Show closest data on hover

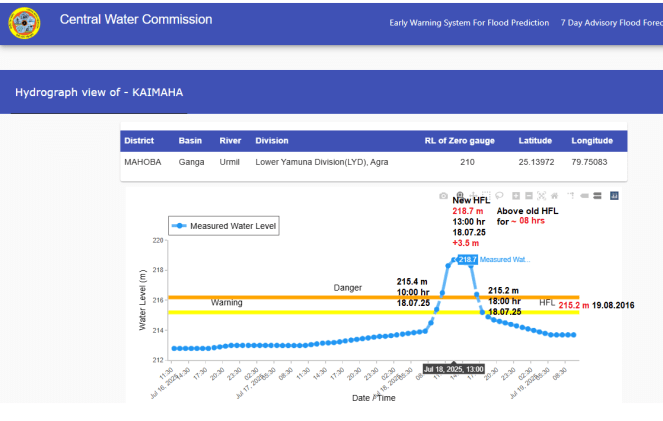(583, 196)
